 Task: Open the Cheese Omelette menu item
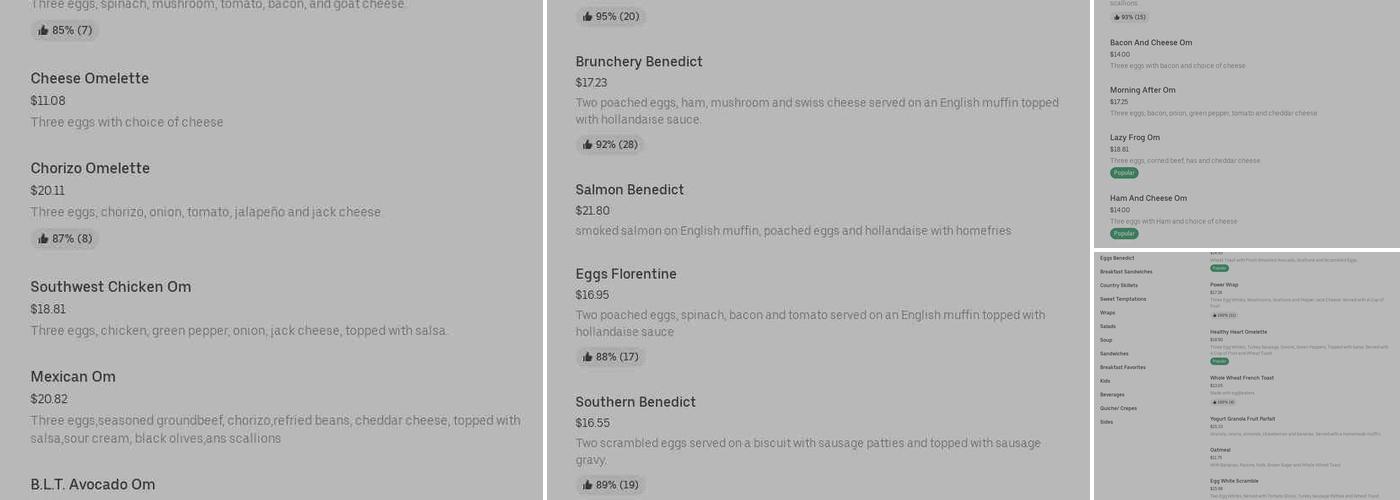pyautogui.click(x=90, y=79)
